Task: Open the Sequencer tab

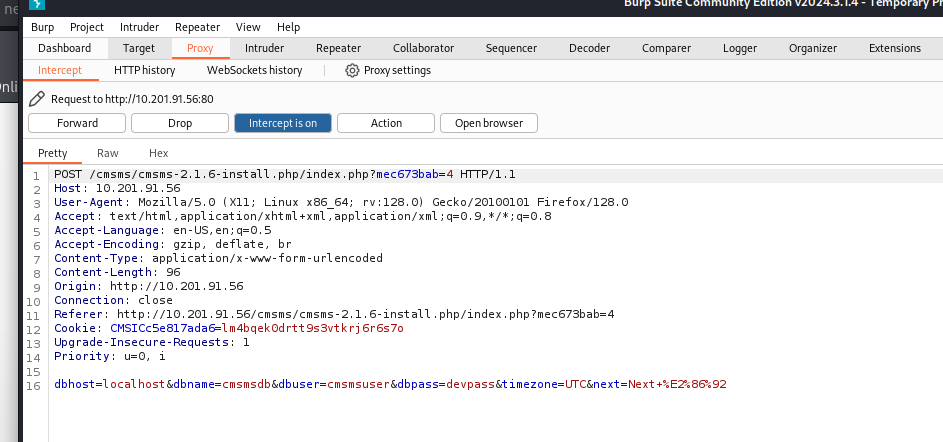Action: point(511,48)
